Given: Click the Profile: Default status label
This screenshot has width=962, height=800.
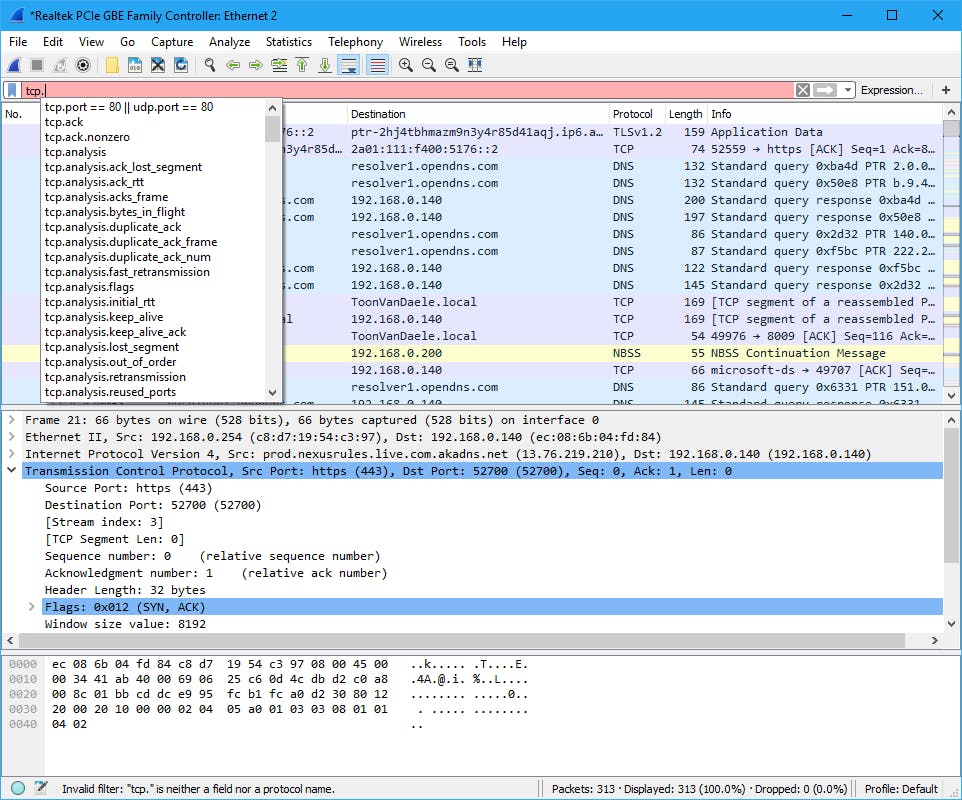Looking at the screenshot, I should tap(901, 789).
